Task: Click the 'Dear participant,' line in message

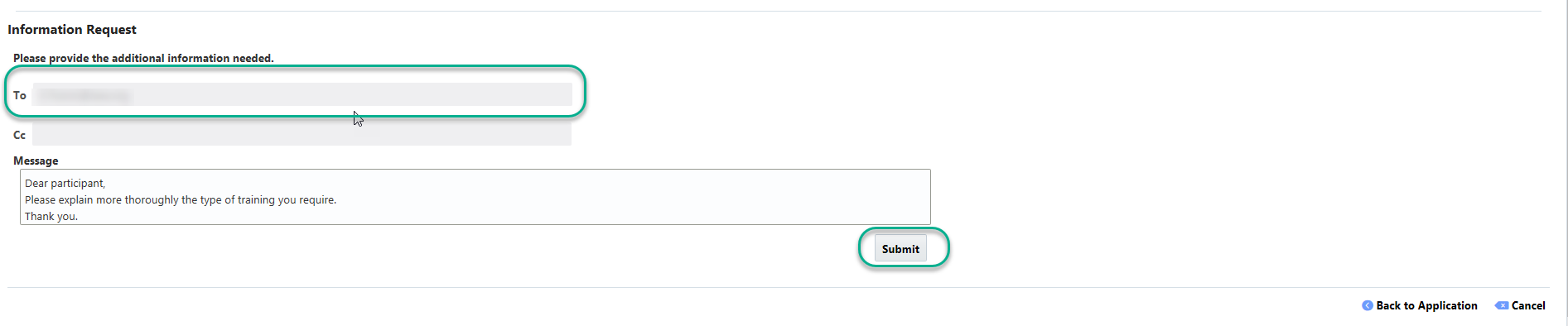Action: coord(65,184)
